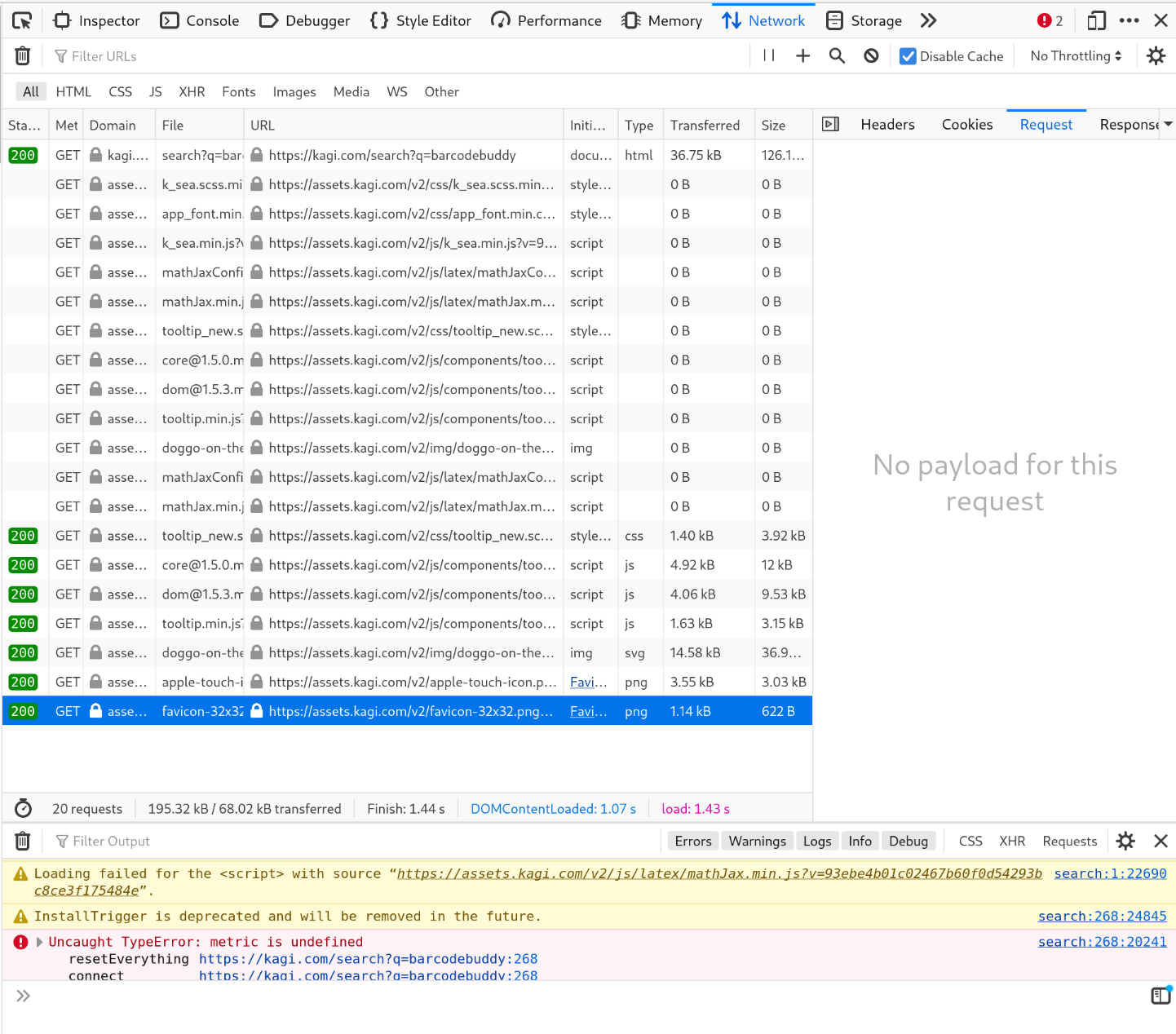Toggle the Errors console filter
Image resolution: width=1176 pixels, height=1034 pixels.
click(692, 841)
